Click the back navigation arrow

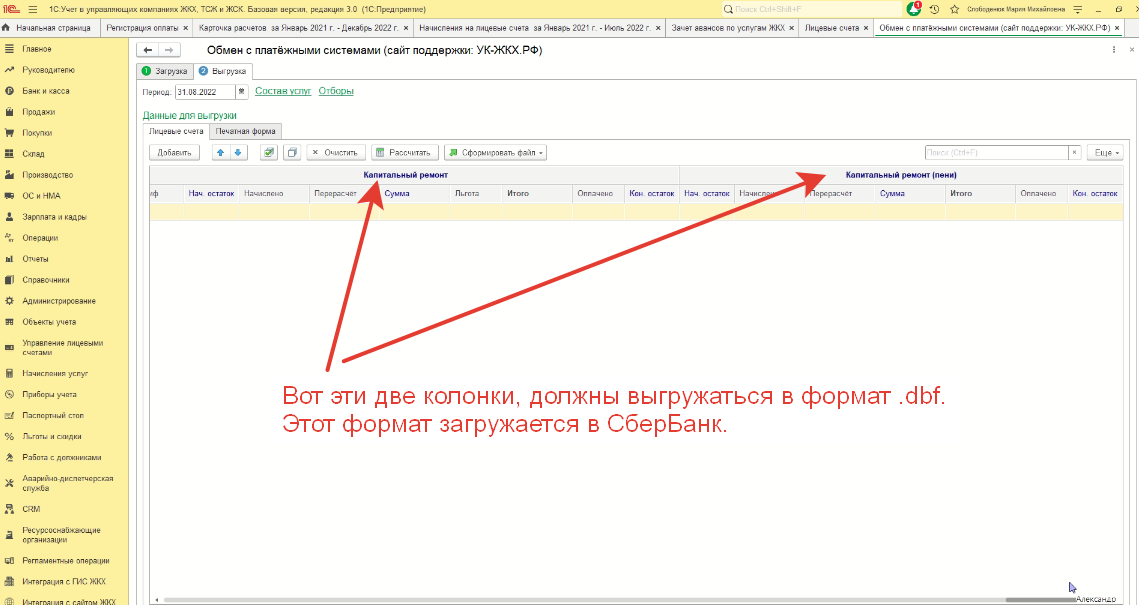[x=148, y=50]
